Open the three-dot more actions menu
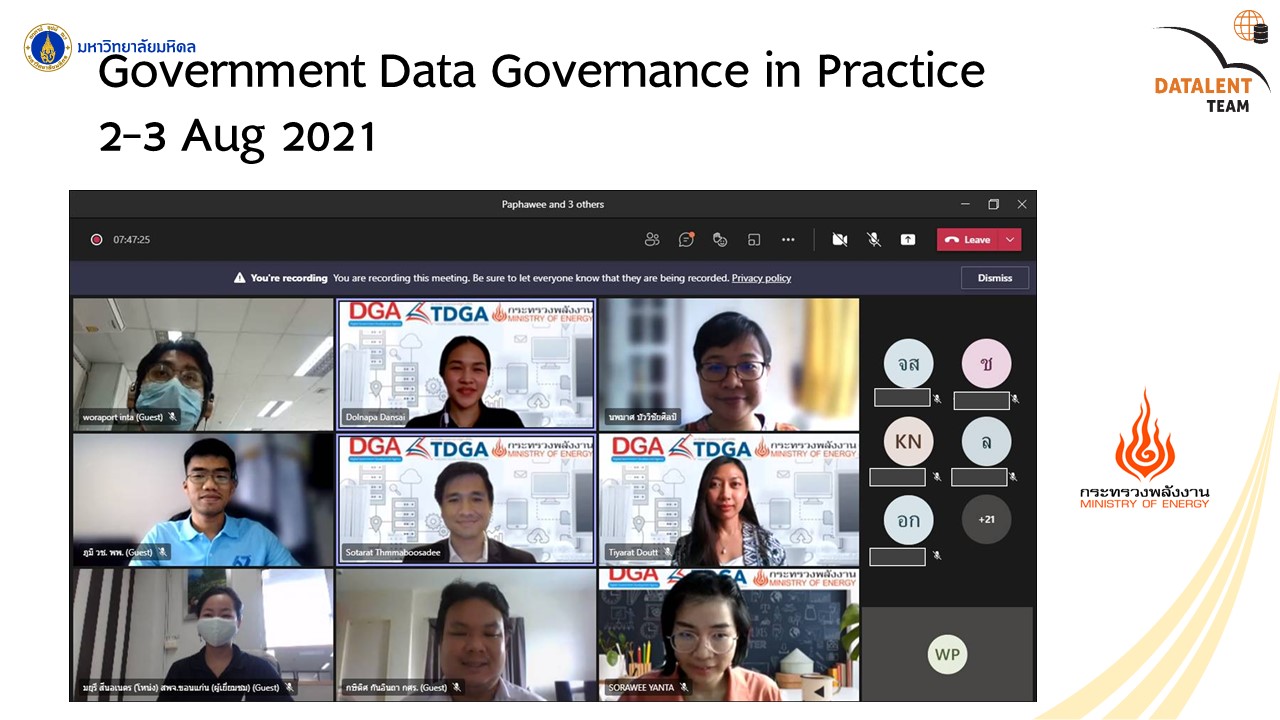This screenshot has height=720, width=1280. (788, 240)
